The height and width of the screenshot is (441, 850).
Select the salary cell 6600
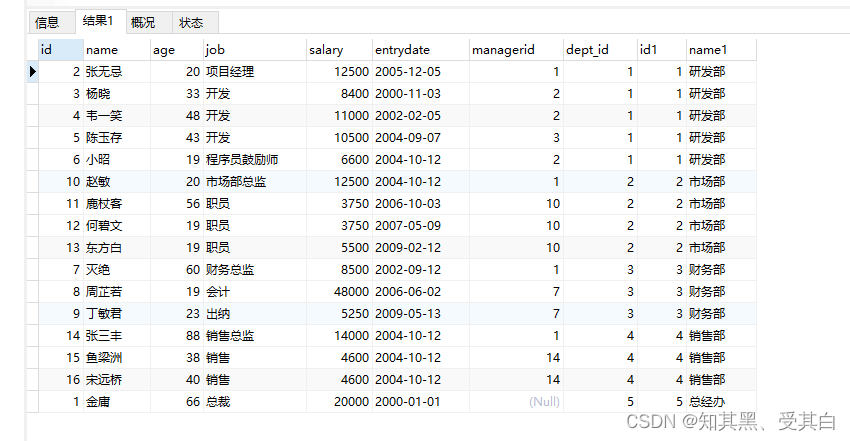click(x=339, y=160)
